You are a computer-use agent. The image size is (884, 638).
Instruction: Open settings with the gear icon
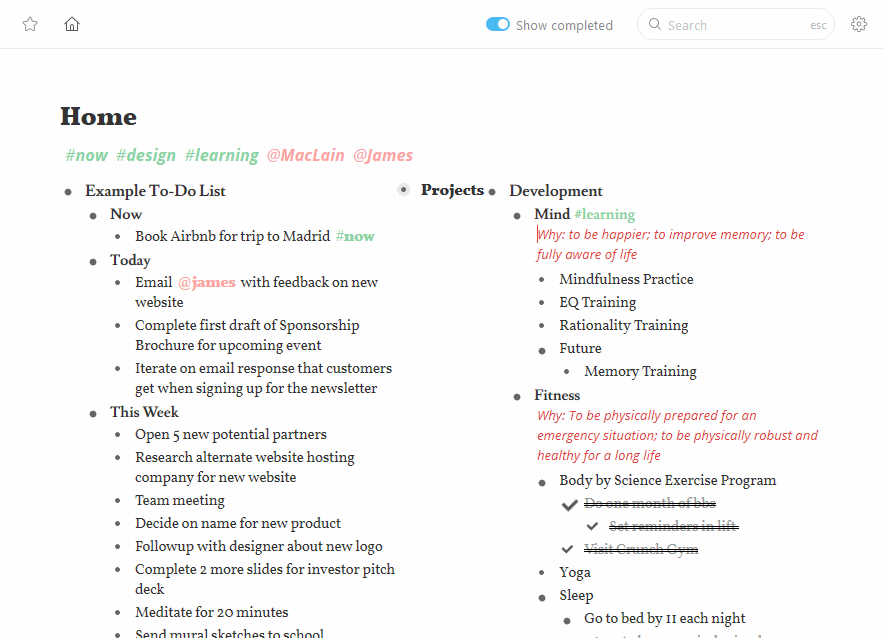859,23
